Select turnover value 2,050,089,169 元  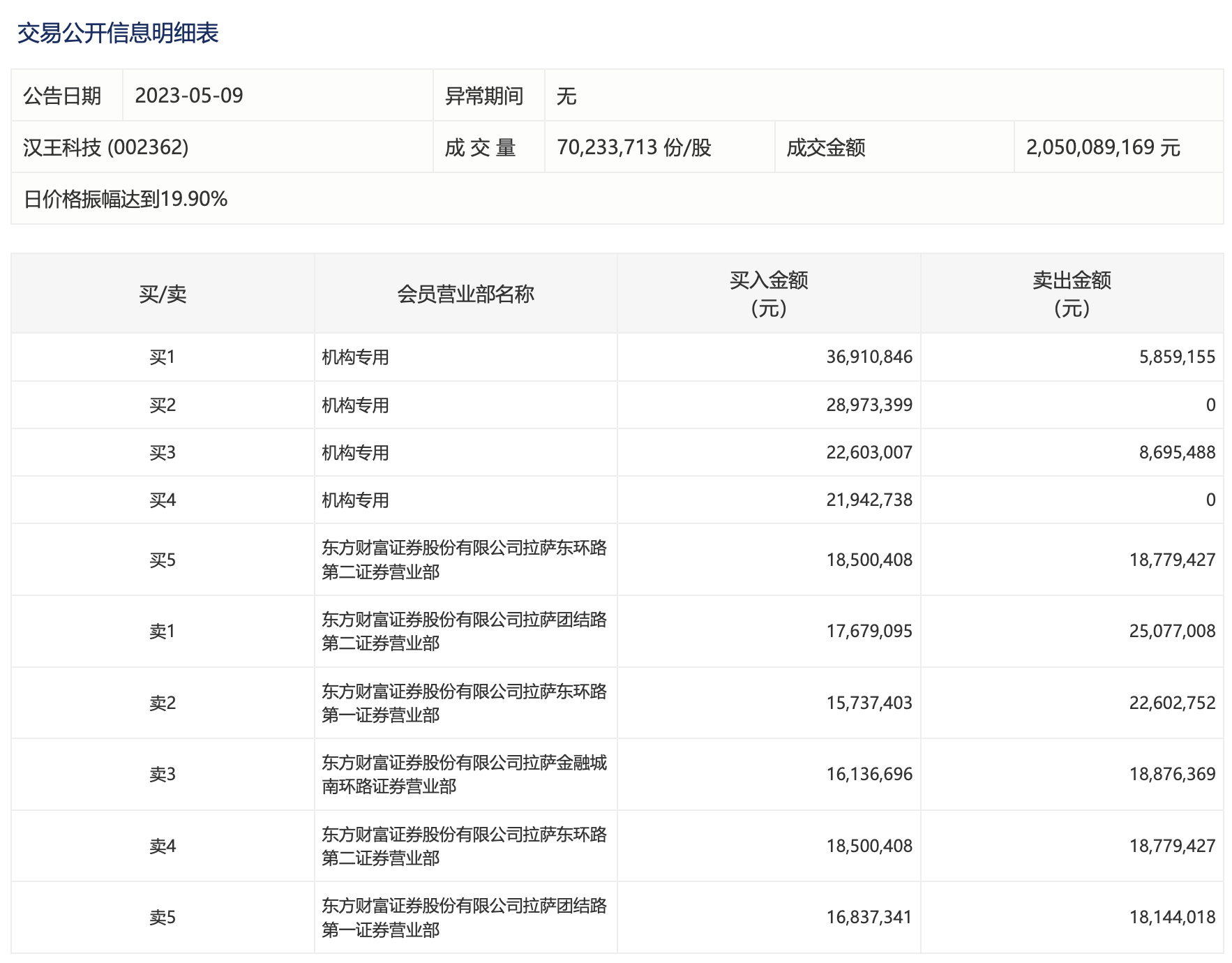(x=1103, y=147)
